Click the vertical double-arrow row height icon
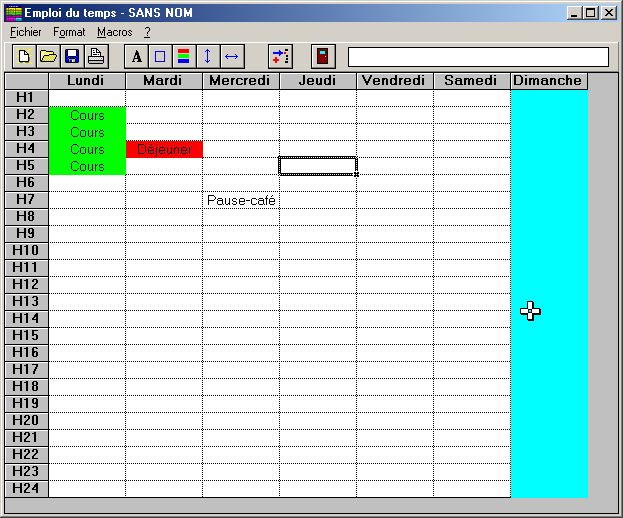Viewport: 623px width, 518px height. tap(207, 56)
